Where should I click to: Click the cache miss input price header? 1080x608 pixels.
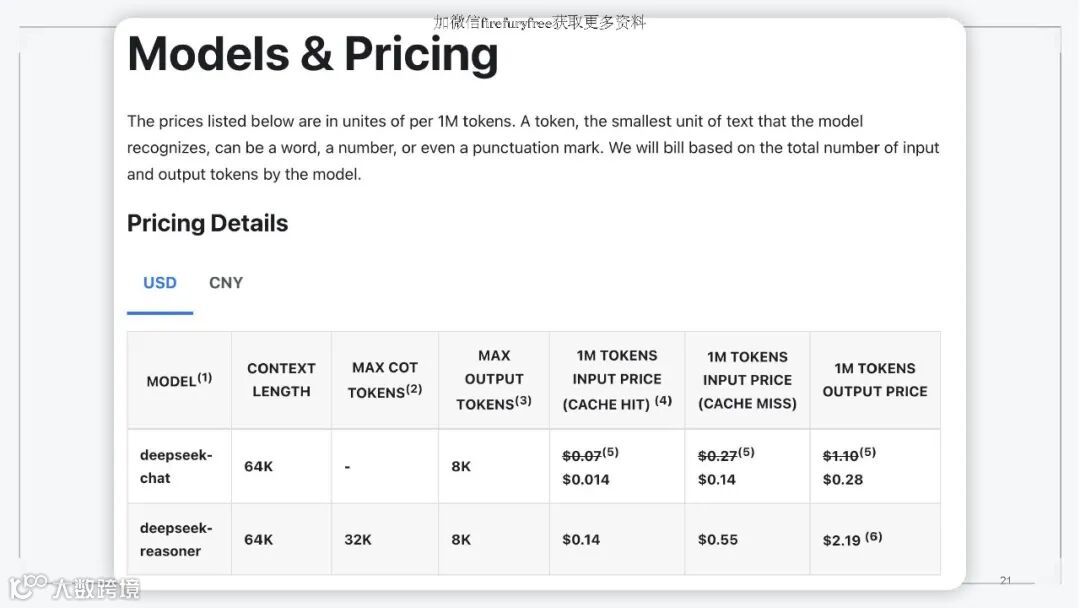(747, 380)
